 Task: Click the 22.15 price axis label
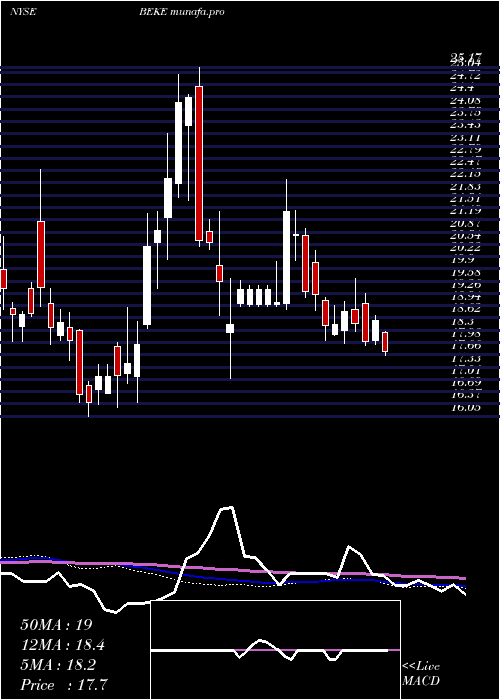point(466,174)
